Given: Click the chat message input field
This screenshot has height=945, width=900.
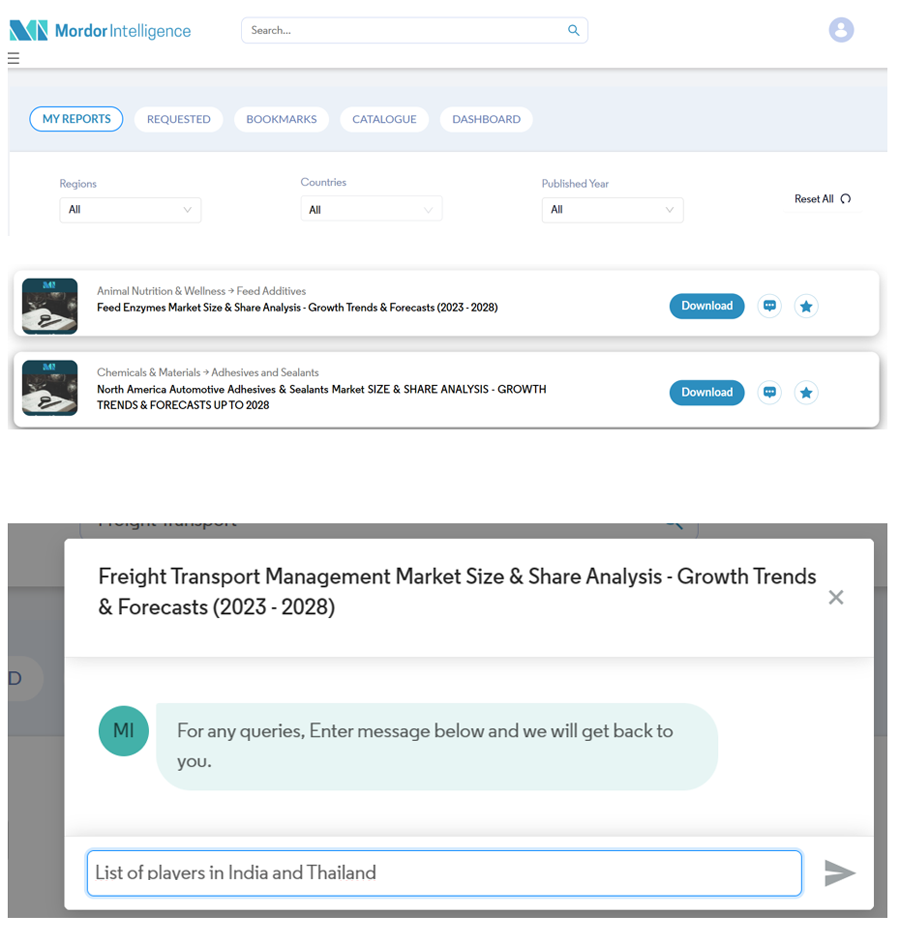Looking at the screenshot, I should pyautogui.click(x=444, y=873).
